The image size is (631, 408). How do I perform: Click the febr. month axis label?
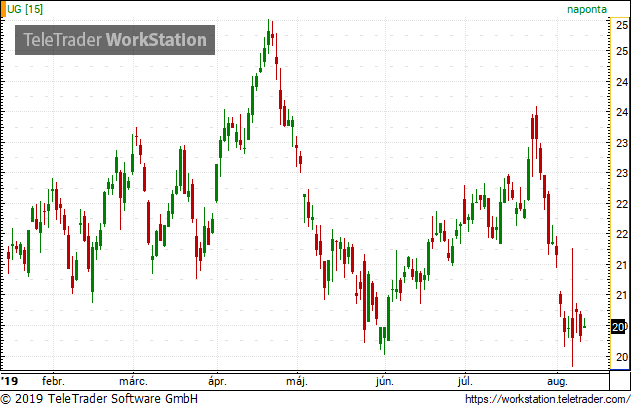coord(53,381)
